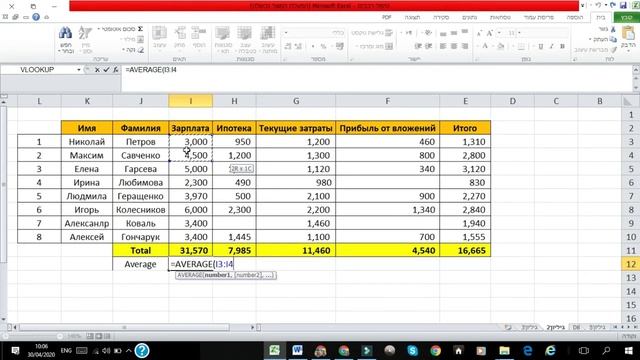Apply Accounting number format

click(x=340, y=47)
